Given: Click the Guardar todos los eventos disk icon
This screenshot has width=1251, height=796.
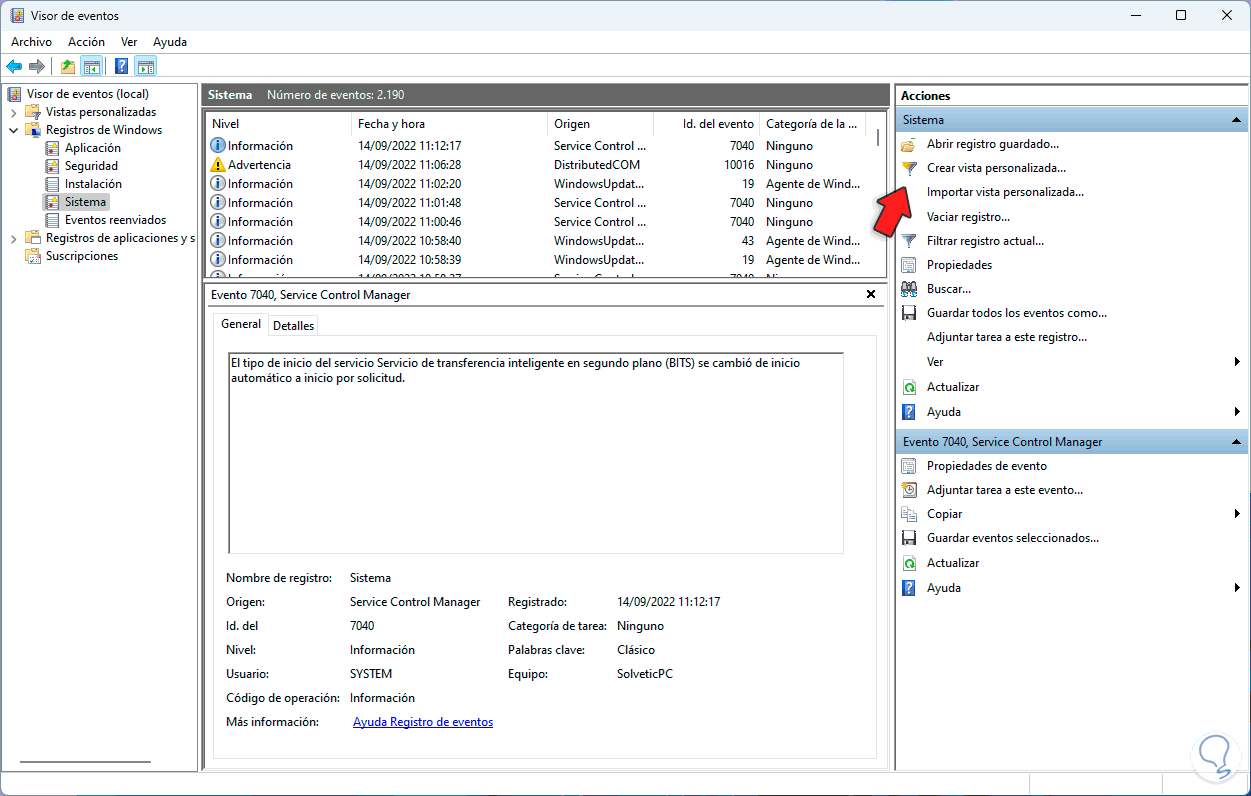Looking at the screenshot, I should click(x=909, y=313).
